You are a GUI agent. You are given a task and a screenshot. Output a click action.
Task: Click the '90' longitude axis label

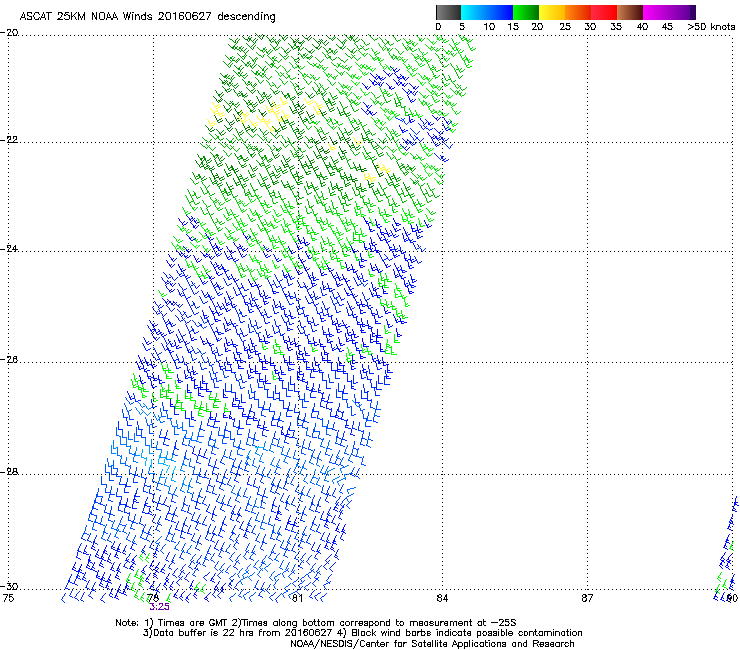click(732, 598)
